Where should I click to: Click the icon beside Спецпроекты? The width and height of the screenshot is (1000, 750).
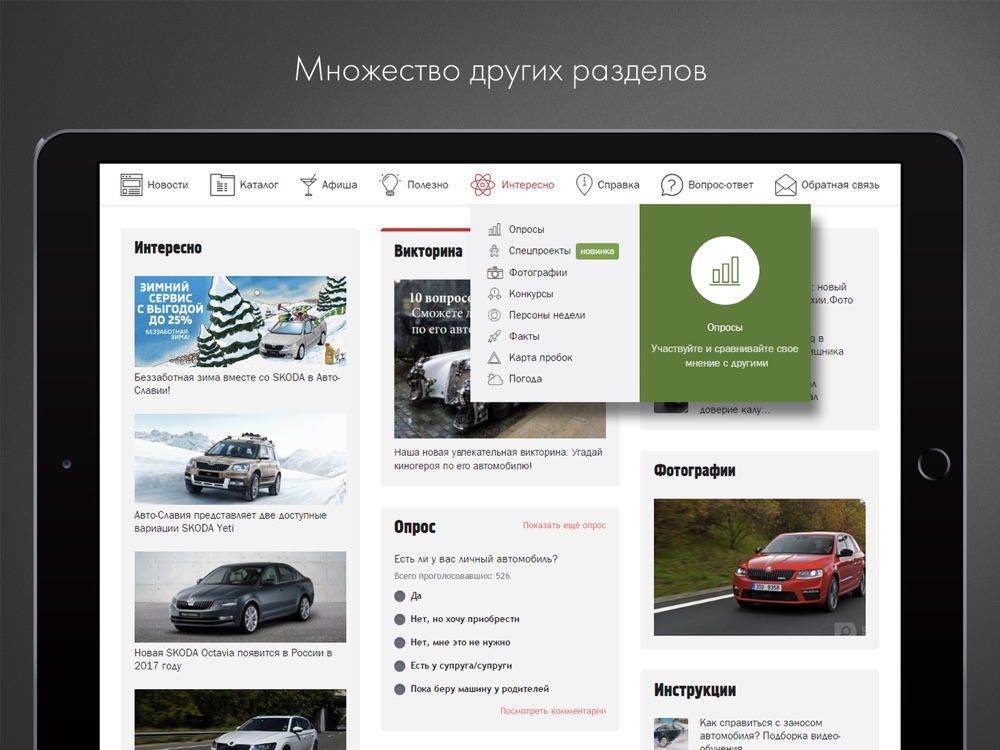click(x=494, y=251)
